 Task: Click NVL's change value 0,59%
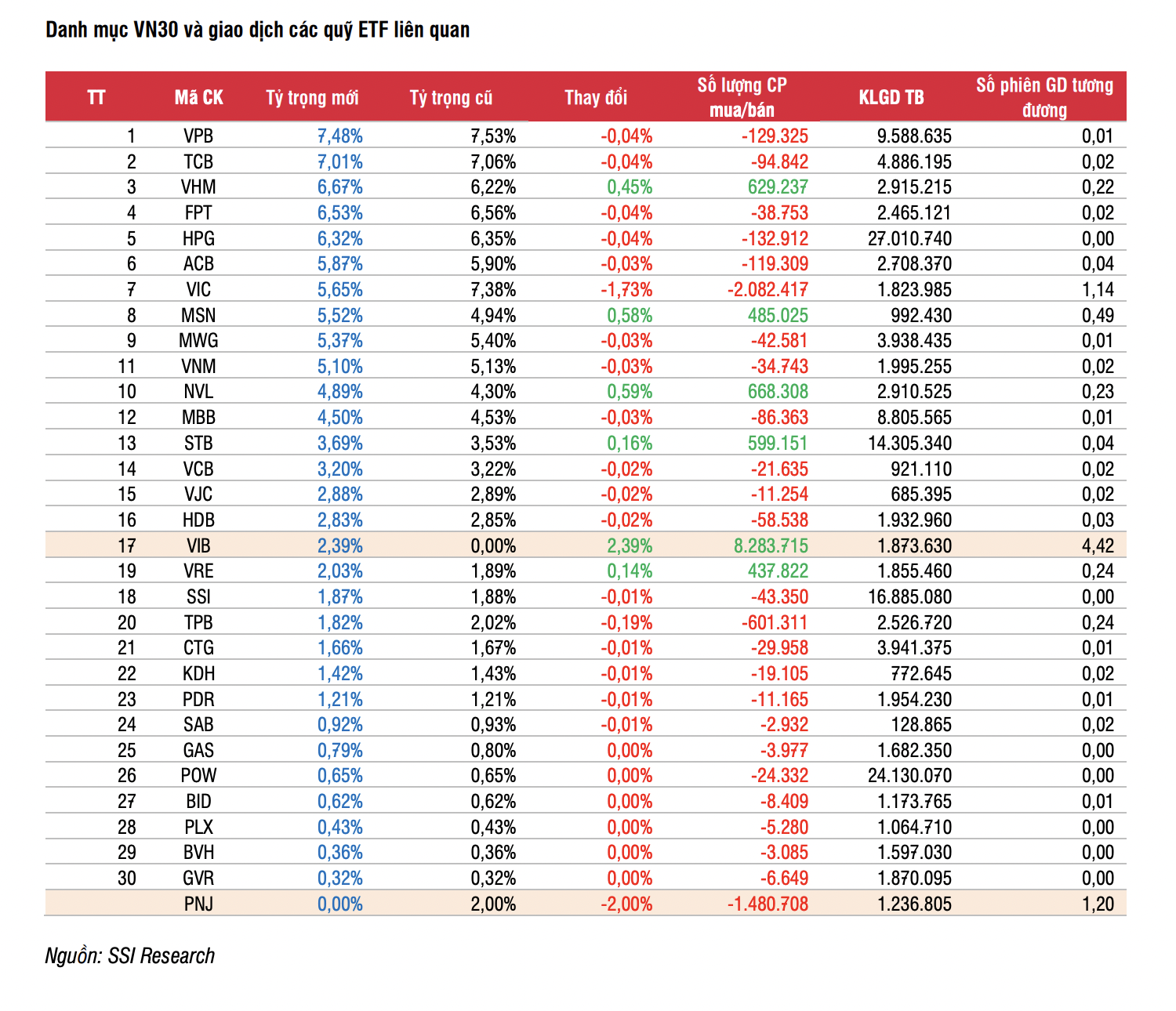pos(630,392)
